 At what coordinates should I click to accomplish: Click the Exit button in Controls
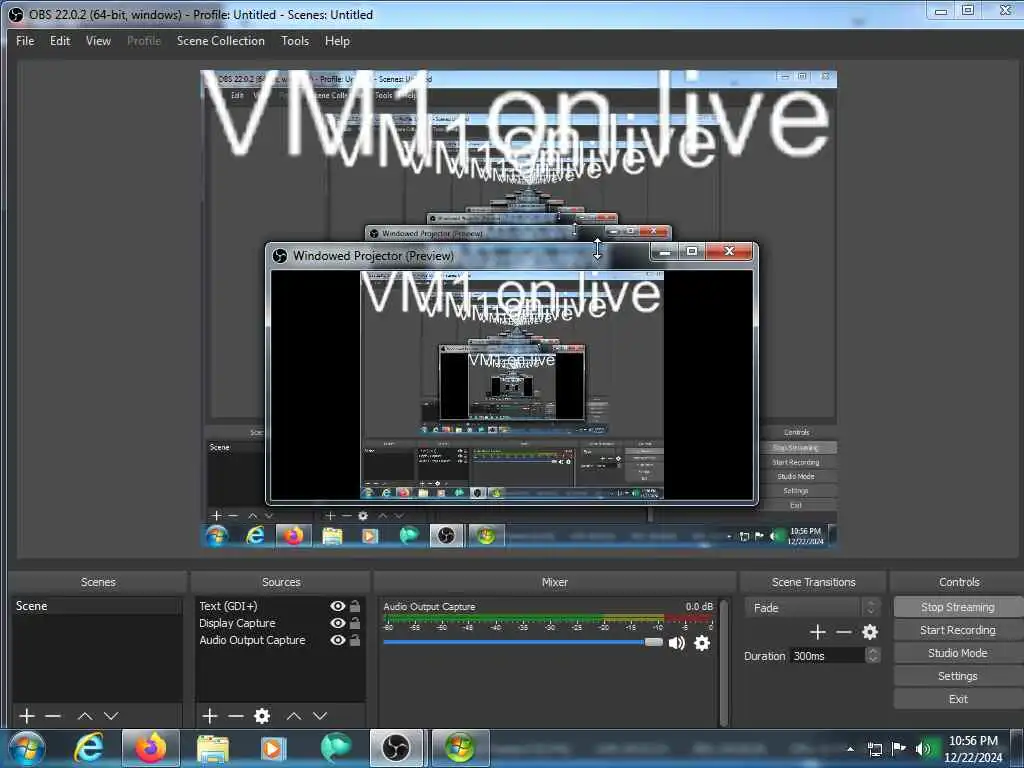pos(957,699)
